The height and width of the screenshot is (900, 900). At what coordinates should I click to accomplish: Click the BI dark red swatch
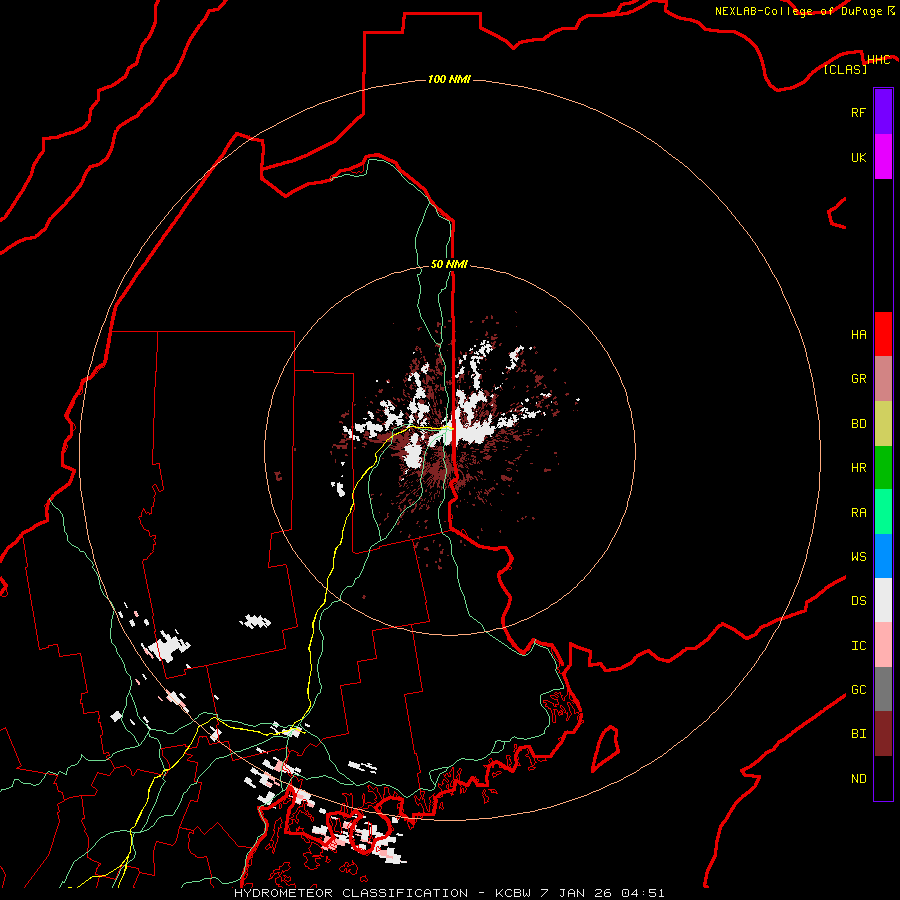(883, 734)
